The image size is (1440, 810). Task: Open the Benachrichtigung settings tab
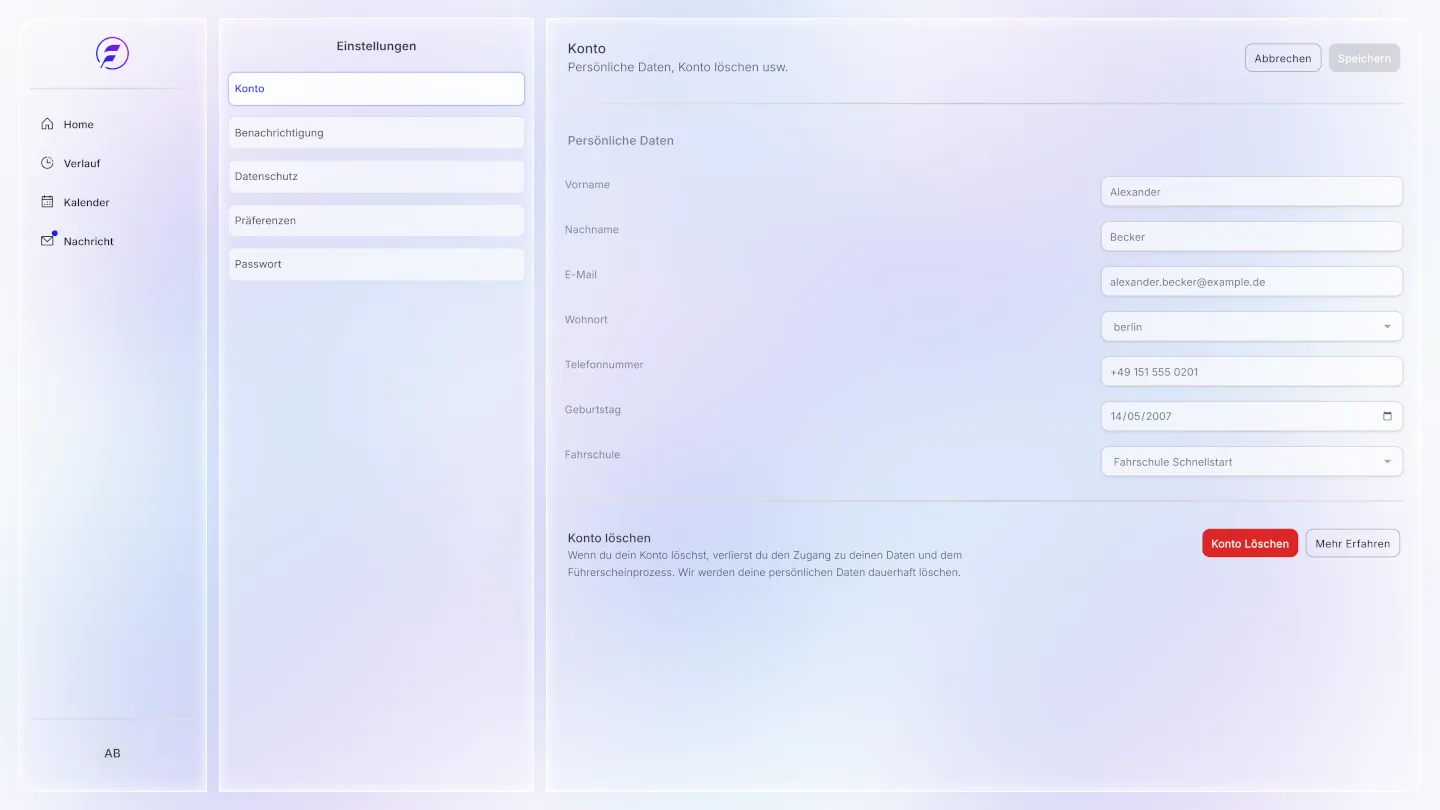click(x=376, y=133)
